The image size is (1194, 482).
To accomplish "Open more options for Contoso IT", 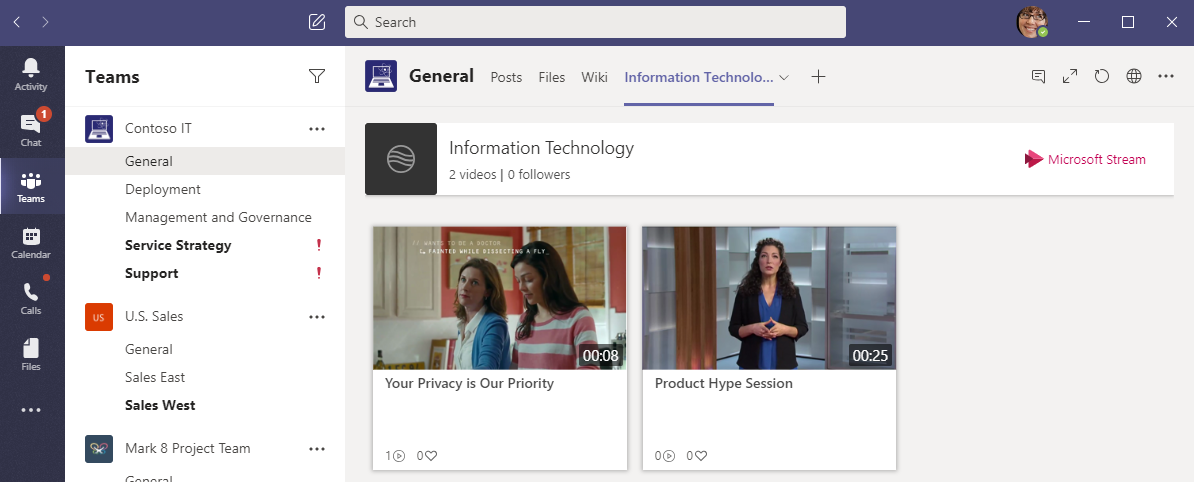I will coord(317,129).
